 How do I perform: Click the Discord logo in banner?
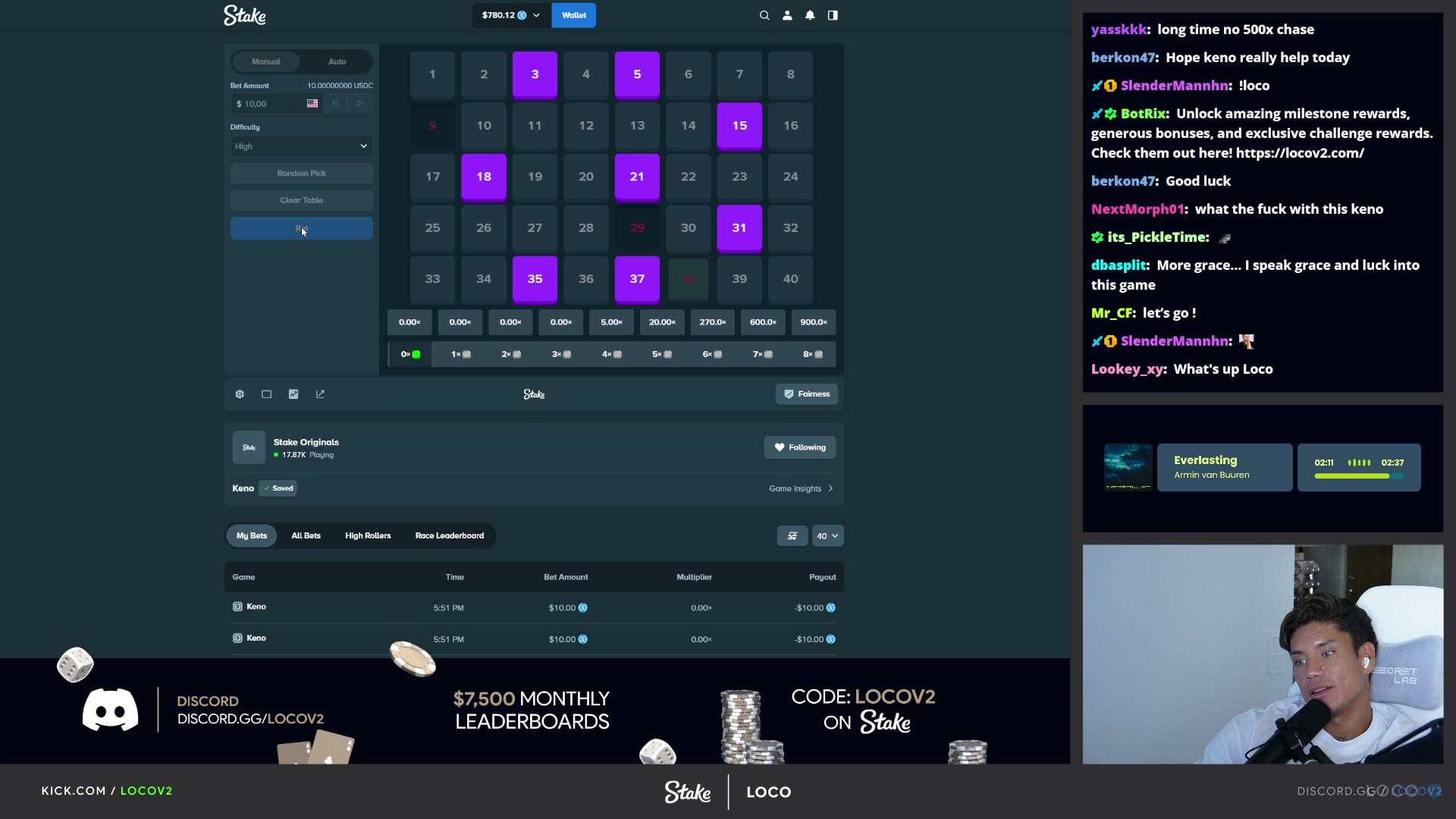click(x=111, y=710)
